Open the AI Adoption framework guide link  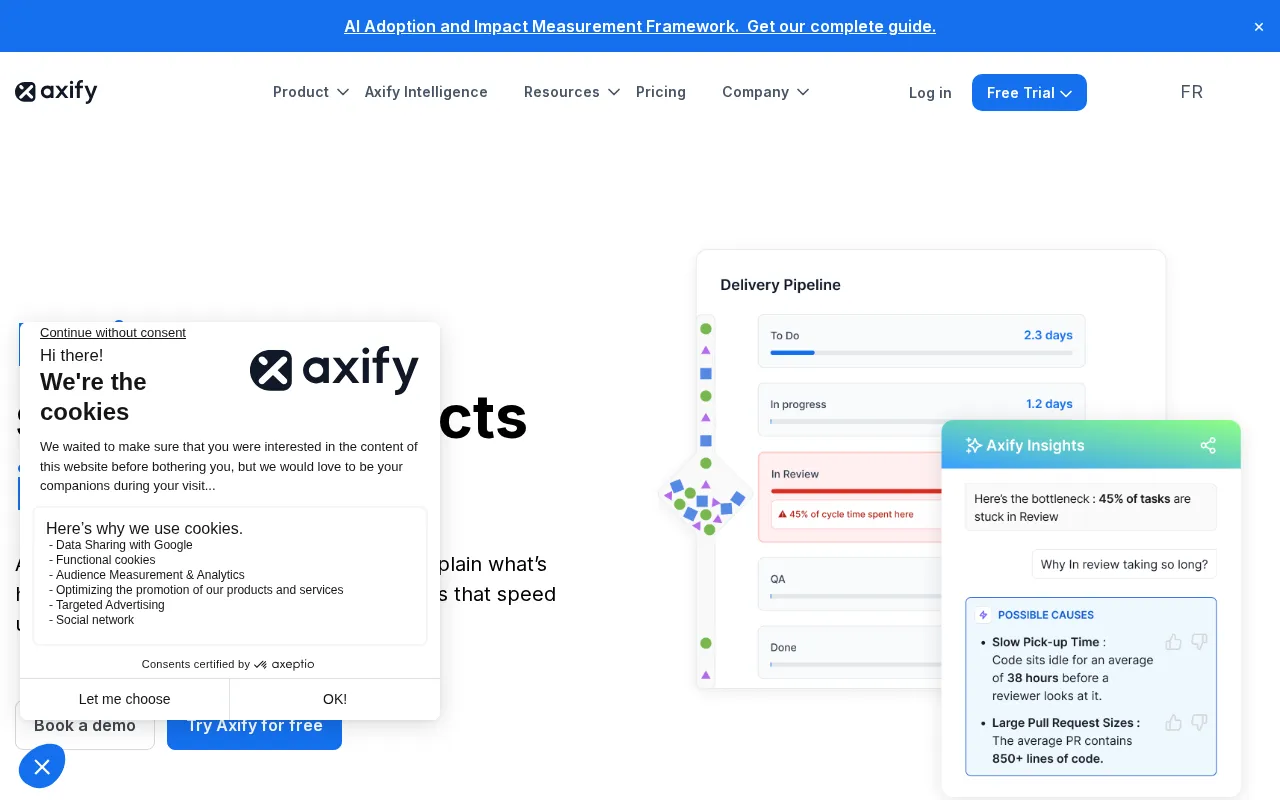640,26
